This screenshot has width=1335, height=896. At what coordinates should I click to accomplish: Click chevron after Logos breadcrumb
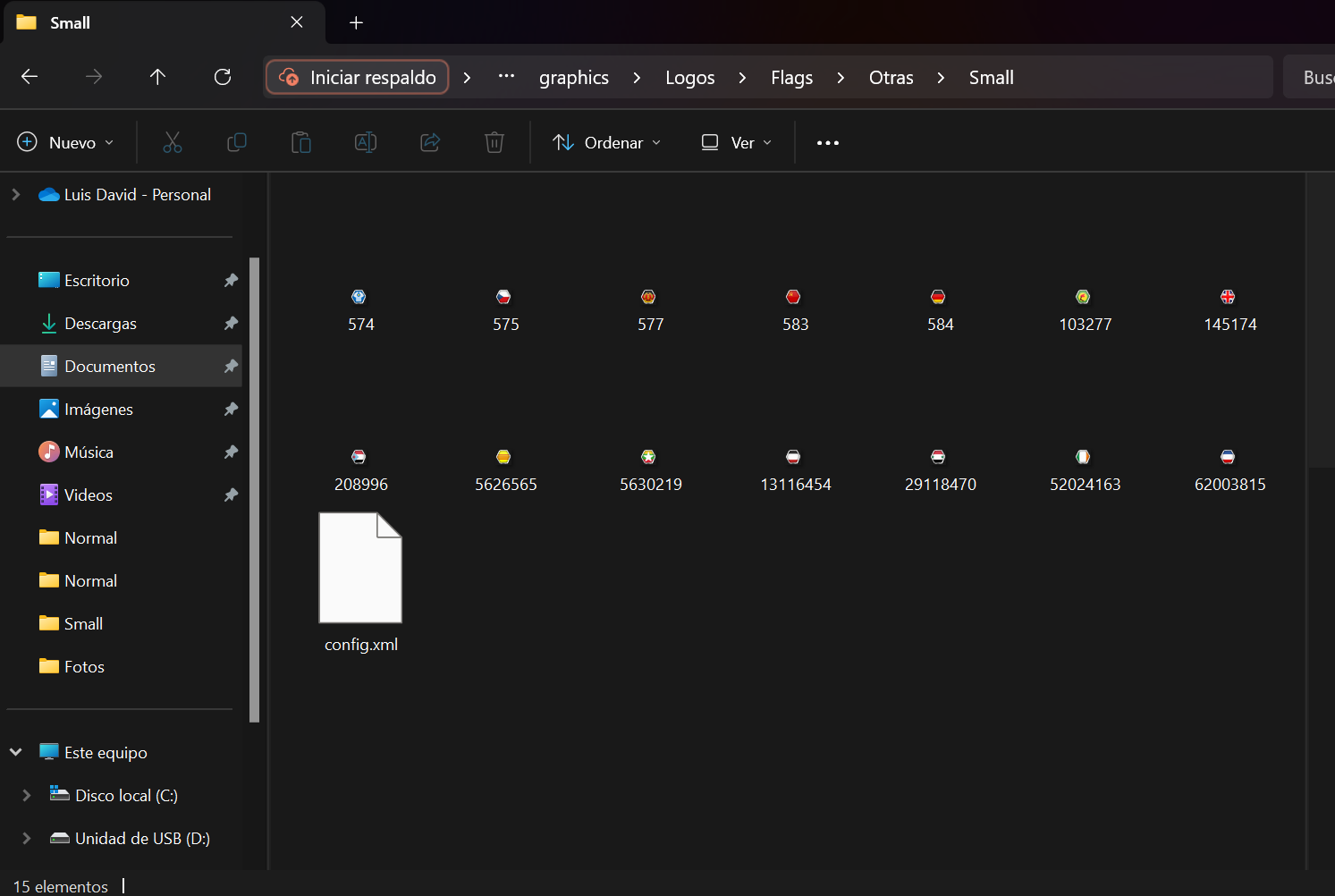[742, 78]
